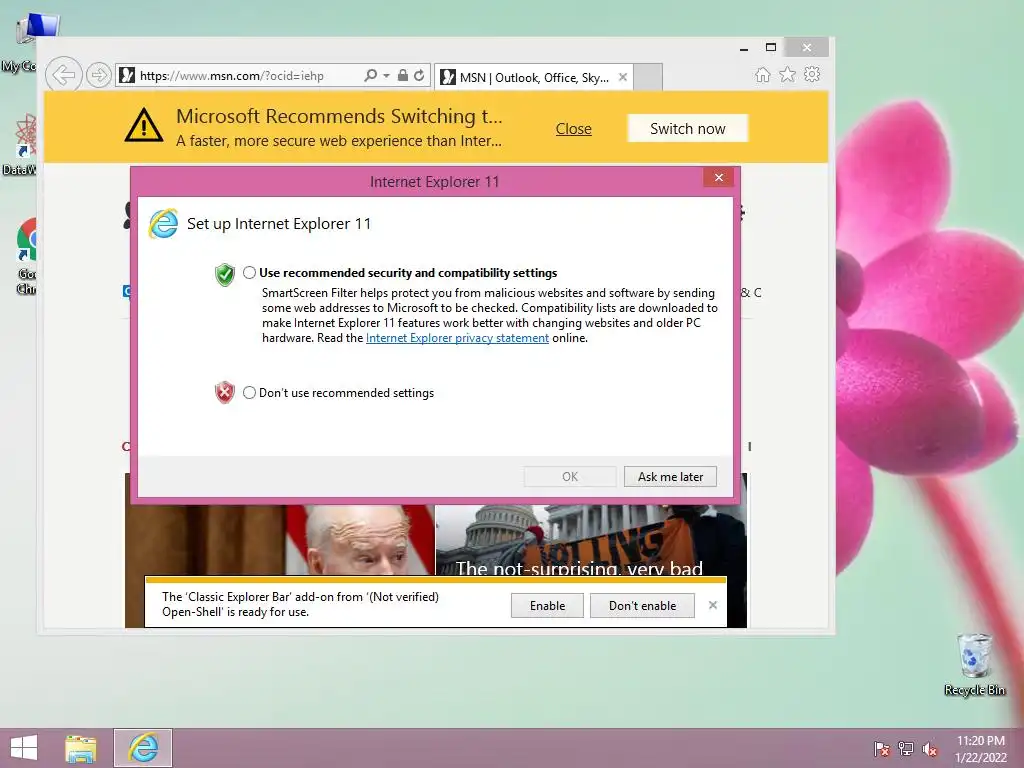Go to Internet Explorer Home page icon
The image size is (1024, 768).
[x=762, y=75]
